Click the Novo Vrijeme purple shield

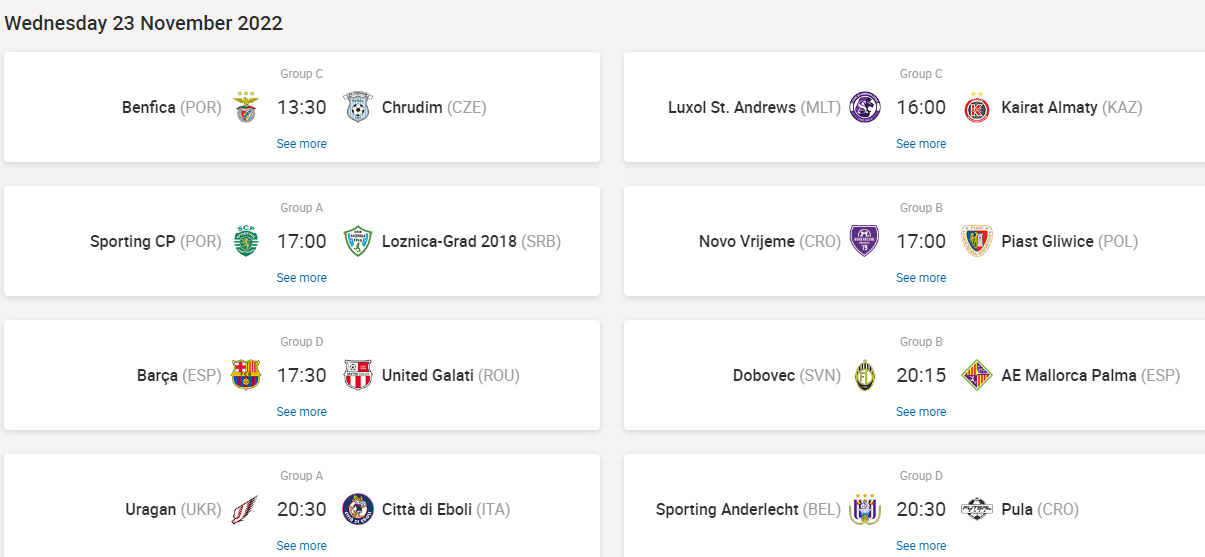pyautogui.click(x=865, y=241)
